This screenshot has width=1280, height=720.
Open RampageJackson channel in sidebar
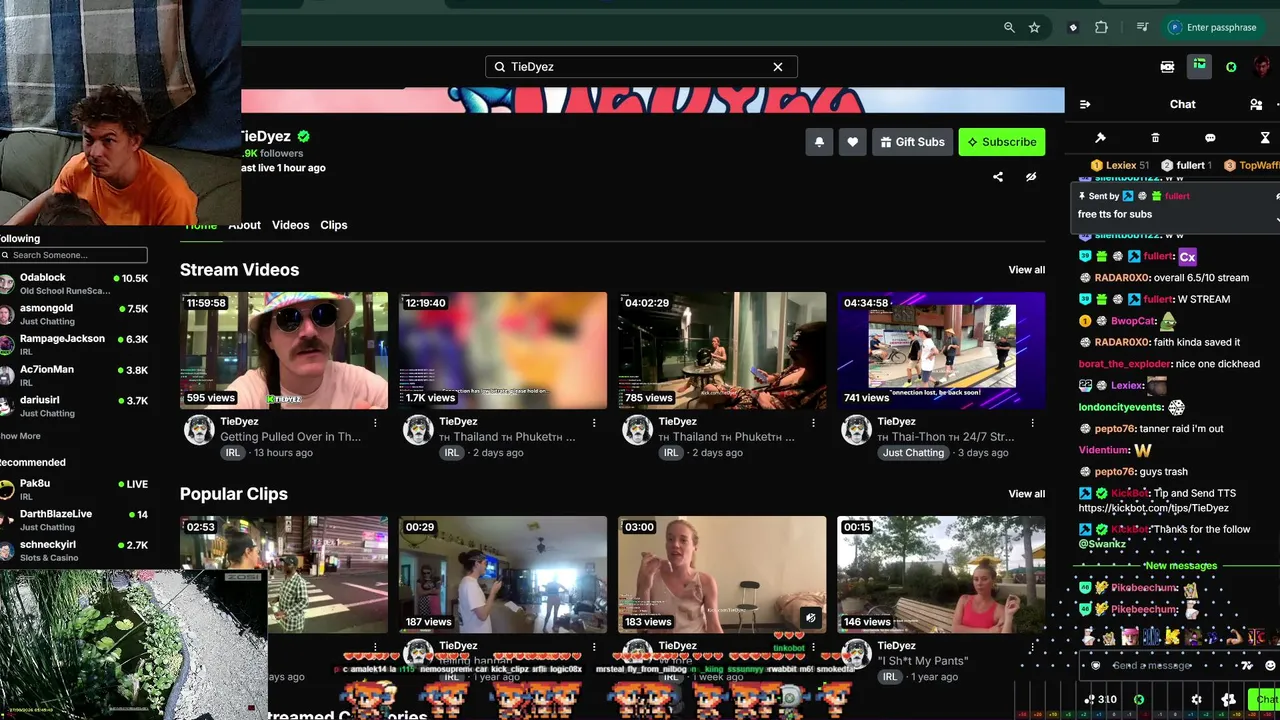(x=75, y=345)
